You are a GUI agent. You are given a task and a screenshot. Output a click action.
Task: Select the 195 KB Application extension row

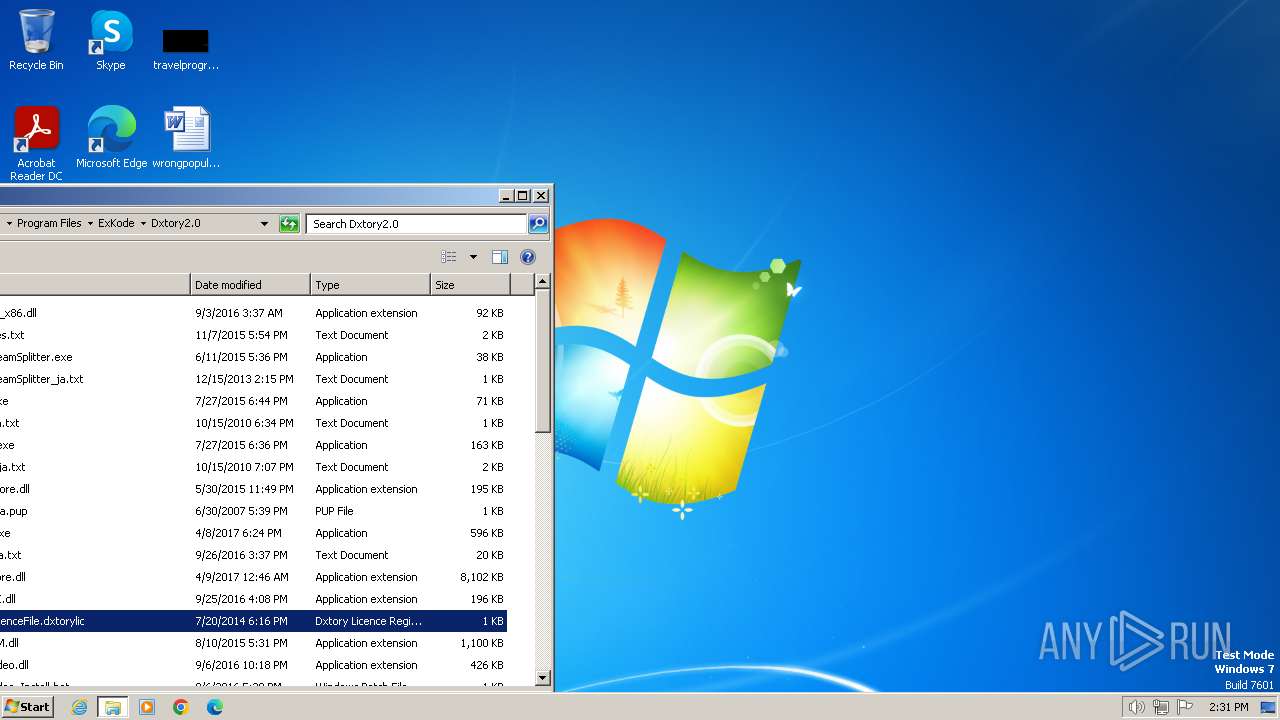[x=253, y=489]
